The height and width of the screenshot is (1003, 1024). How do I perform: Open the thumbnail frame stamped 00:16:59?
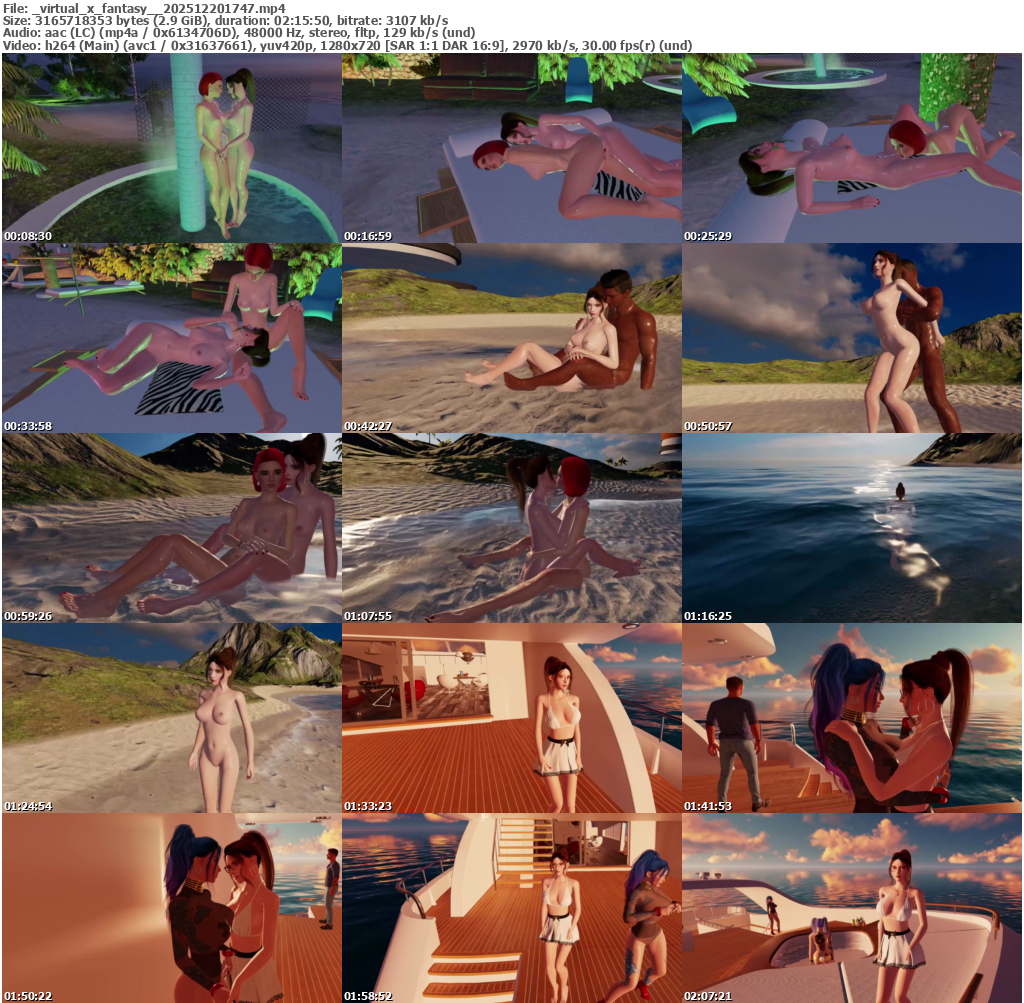pyautogui.click(x=512, y=148)
